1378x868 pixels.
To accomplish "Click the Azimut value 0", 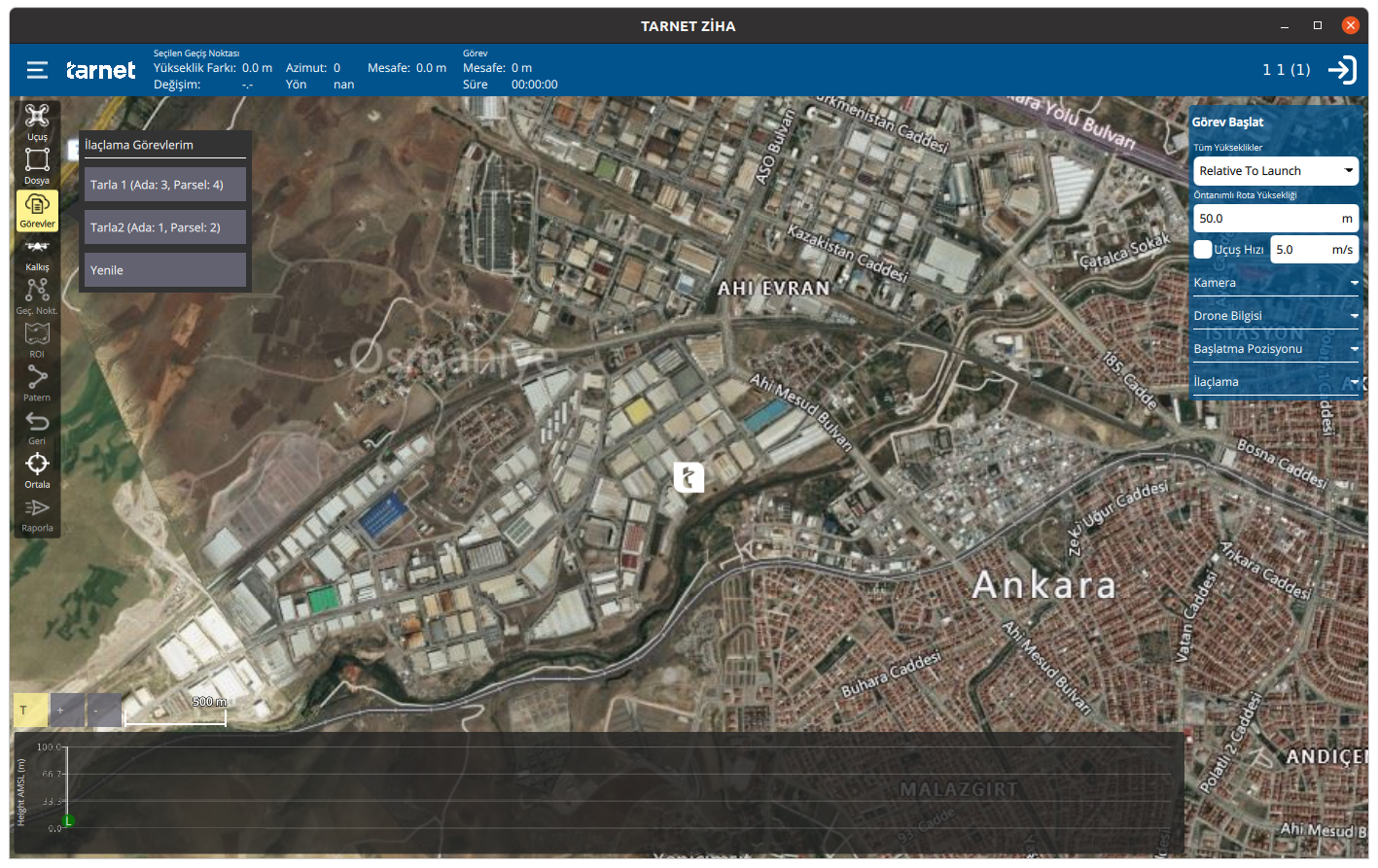I will (x=337, y=68).
